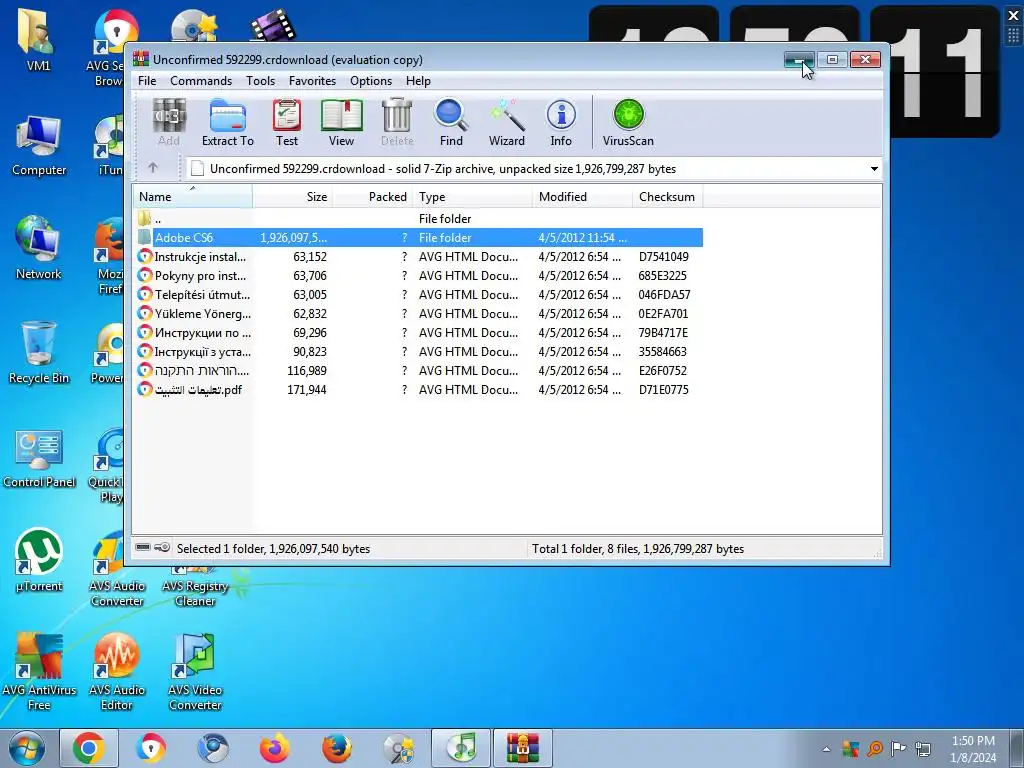Viewport: 1024px width, 768px height.
Task: Click the drive icon in status bar
Action: point(143,547)
